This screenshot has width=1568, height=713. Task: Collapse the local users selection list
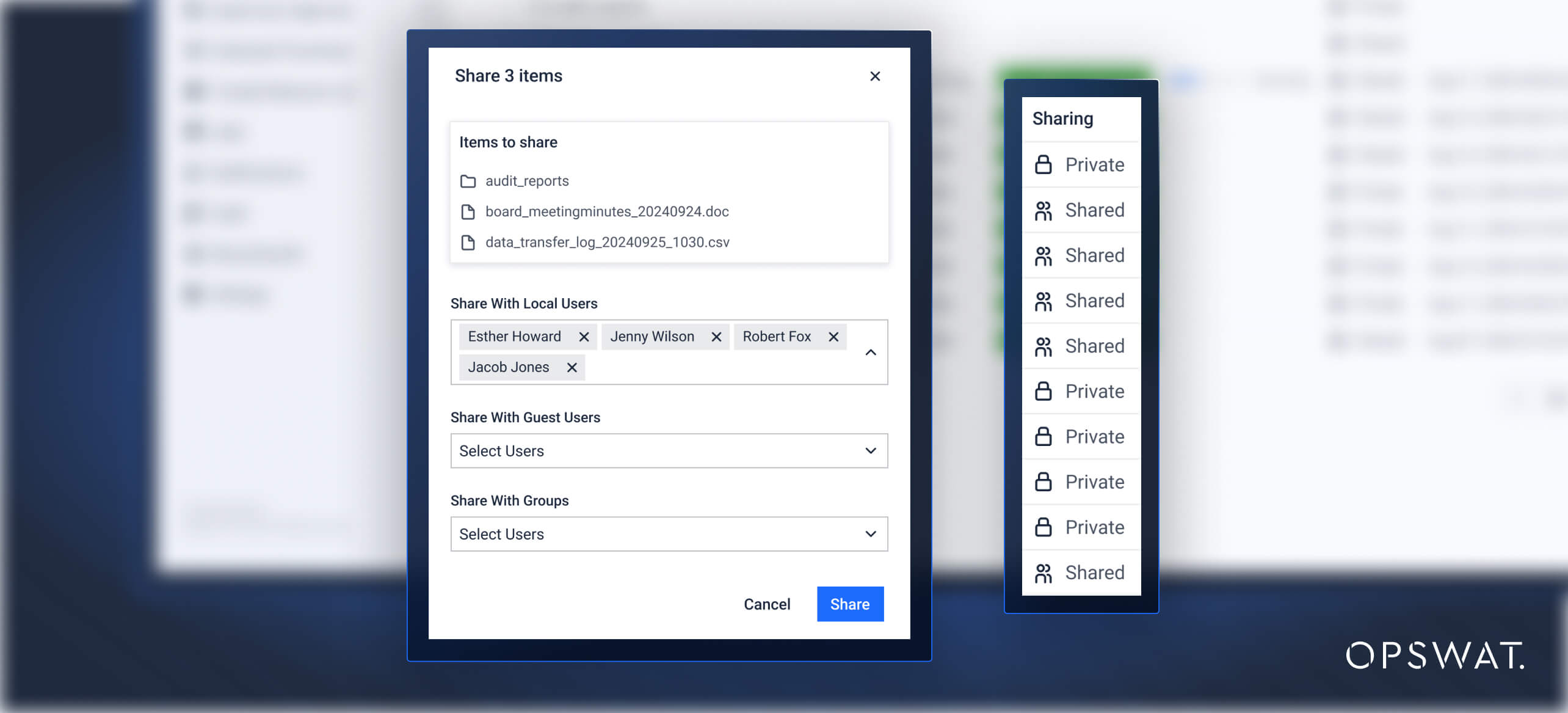869,352
